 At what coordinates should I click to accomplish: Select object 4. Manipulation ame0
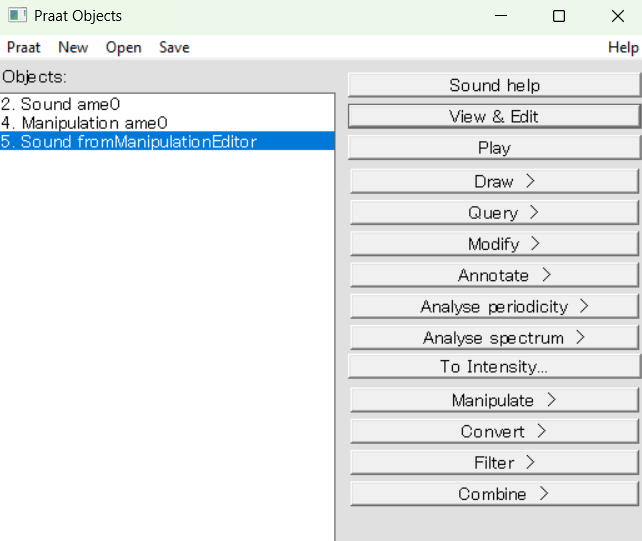coord(167,123)
